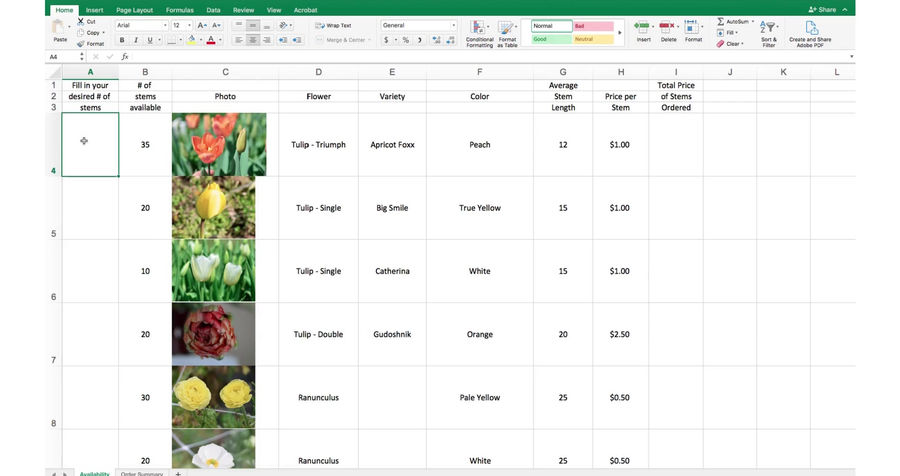The width and height of the screenshot is (900, 476).
Task: Open the Copy options arrow
Action: pyautogui.click(x=103, y=33)
